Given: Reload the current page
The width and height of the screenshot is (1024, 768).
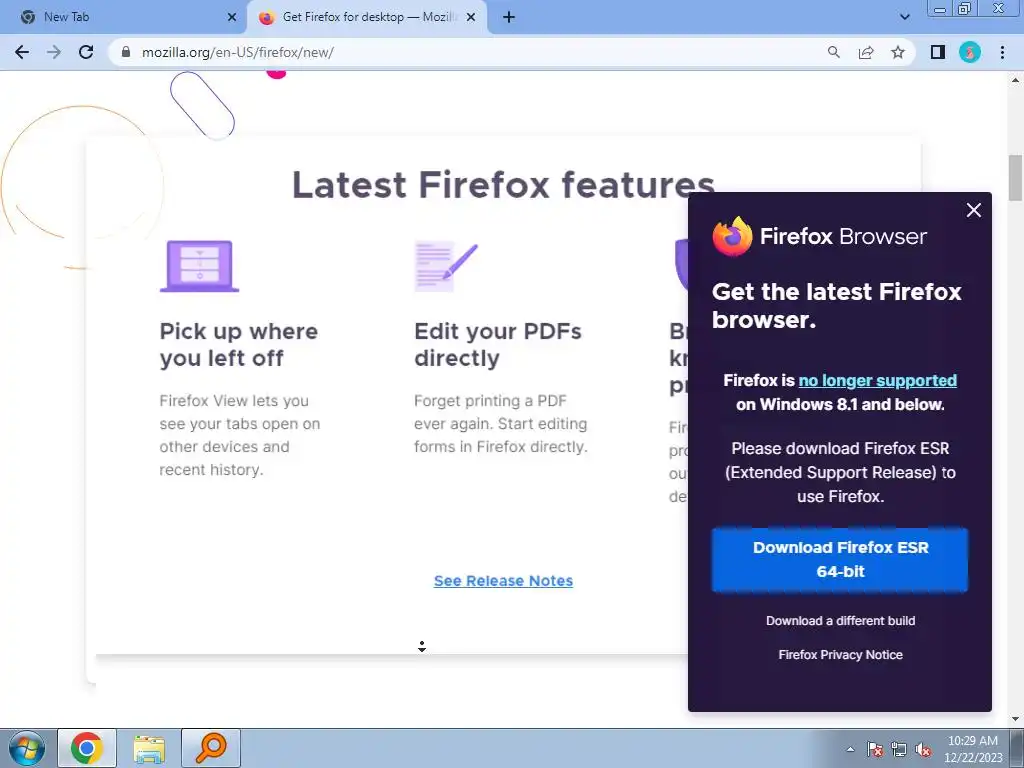Looking at the screenshot, I should point(86,52).
